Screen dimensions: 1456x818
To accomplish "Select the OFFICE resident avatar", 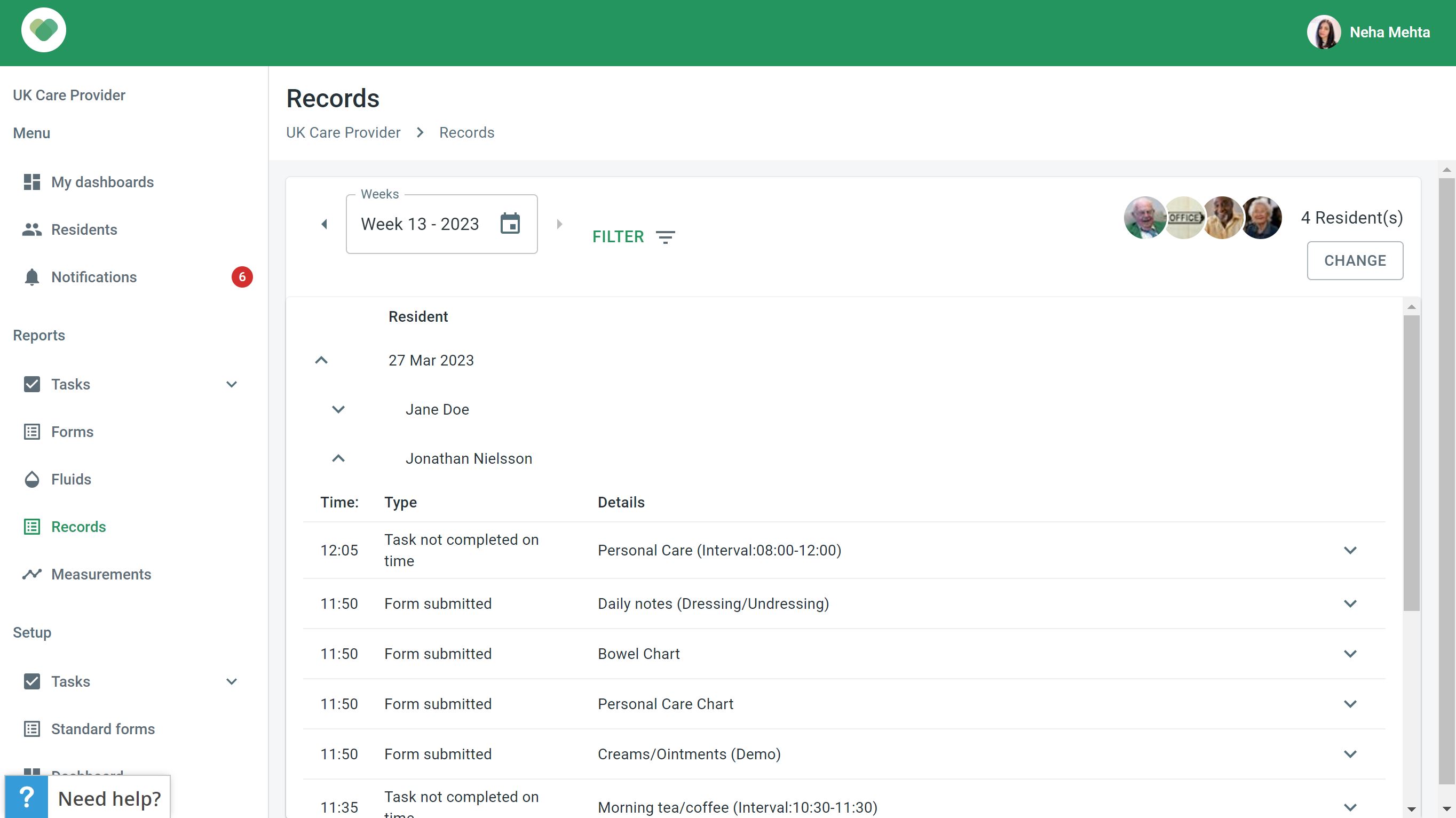I will (x=1184, y=218).
